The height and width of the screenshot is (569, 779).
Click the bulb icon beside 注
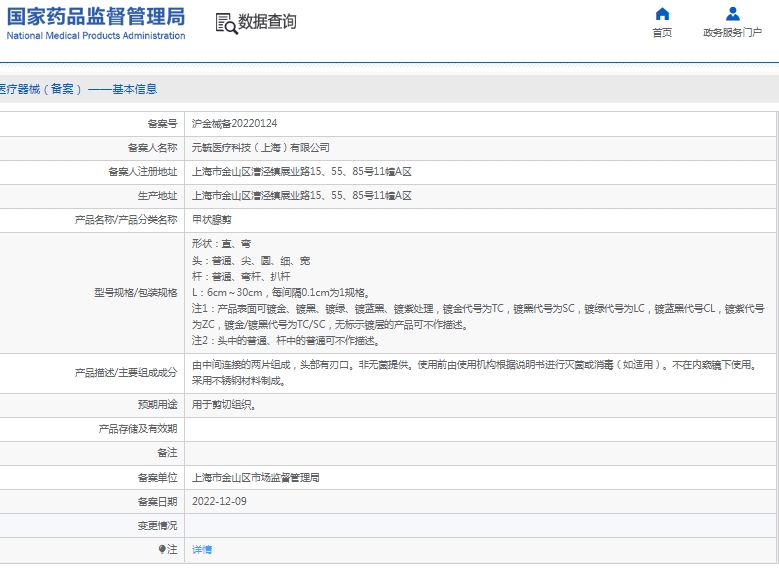click(162, 549)
